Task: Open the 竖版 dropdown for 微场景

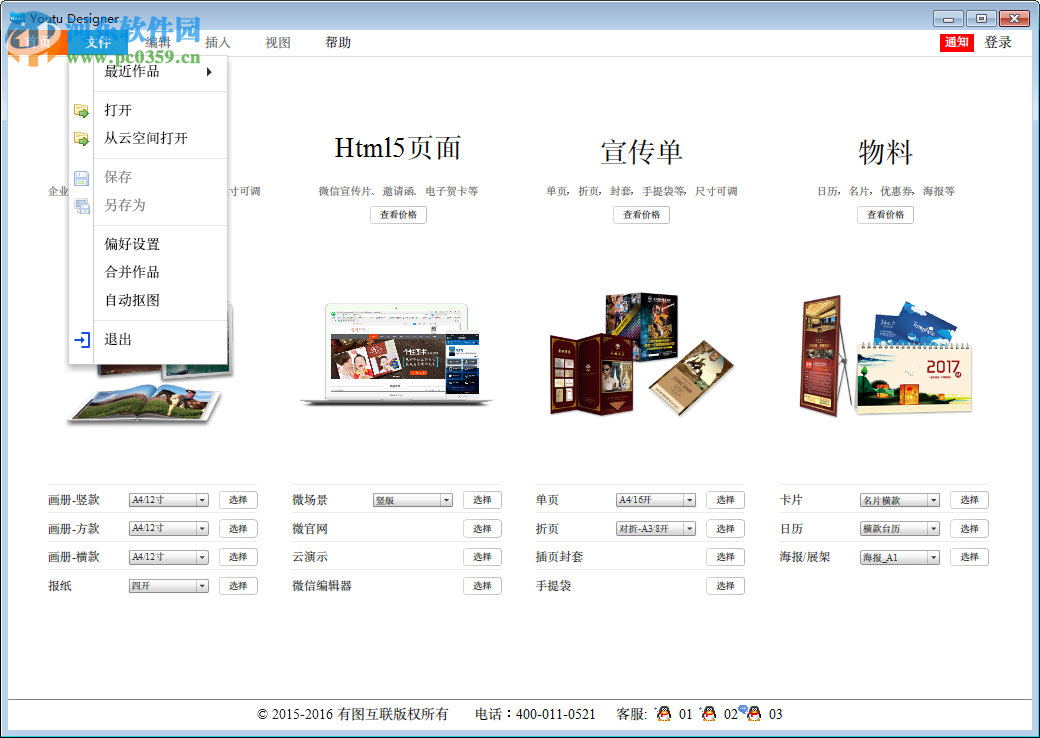Action: pos(412,499)
